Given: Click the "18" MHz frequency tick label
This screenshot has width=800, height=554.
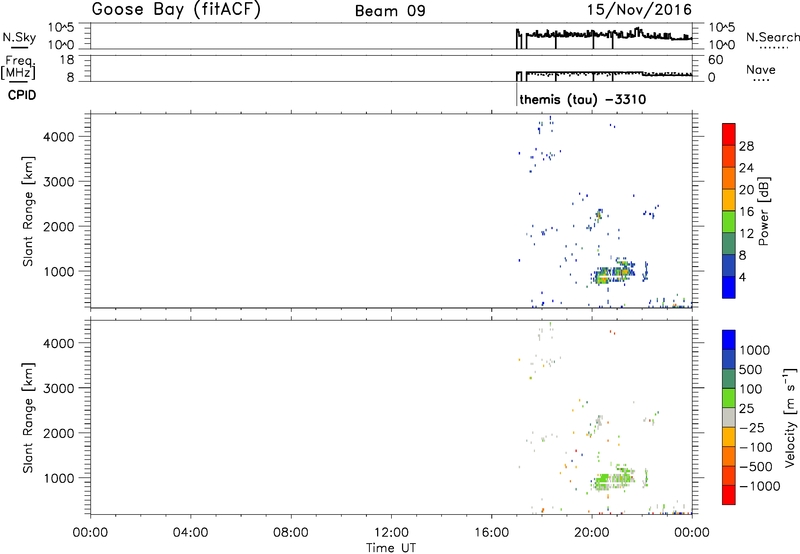Looking at the screenshot, I should pos(67,60).
